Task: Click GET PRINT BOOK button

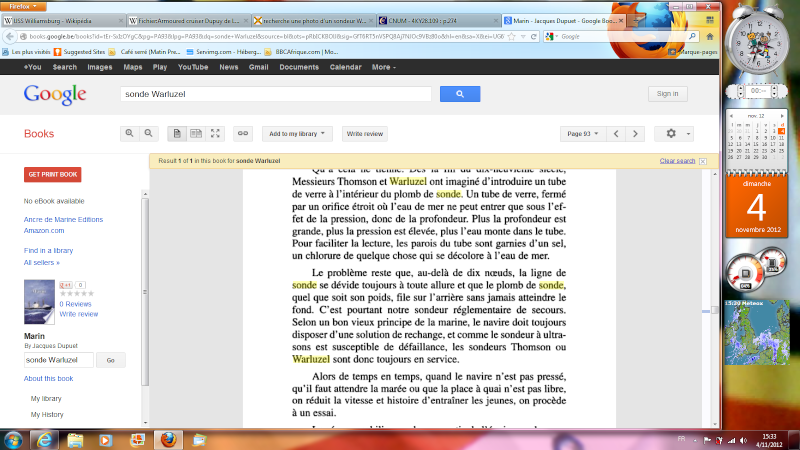Action: (53, 174)
